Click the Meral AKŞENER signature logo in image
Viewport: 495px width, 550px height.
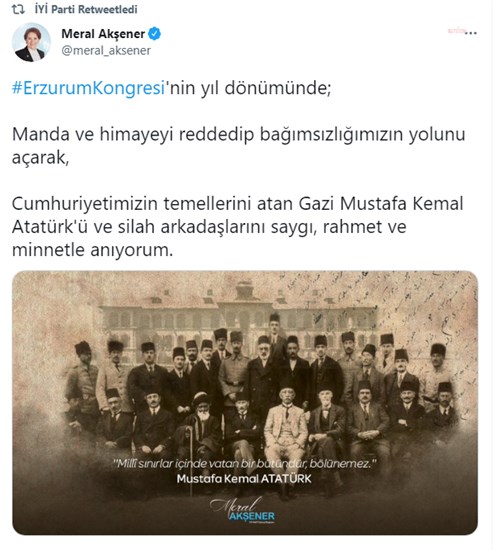click(x=243, y=510)
